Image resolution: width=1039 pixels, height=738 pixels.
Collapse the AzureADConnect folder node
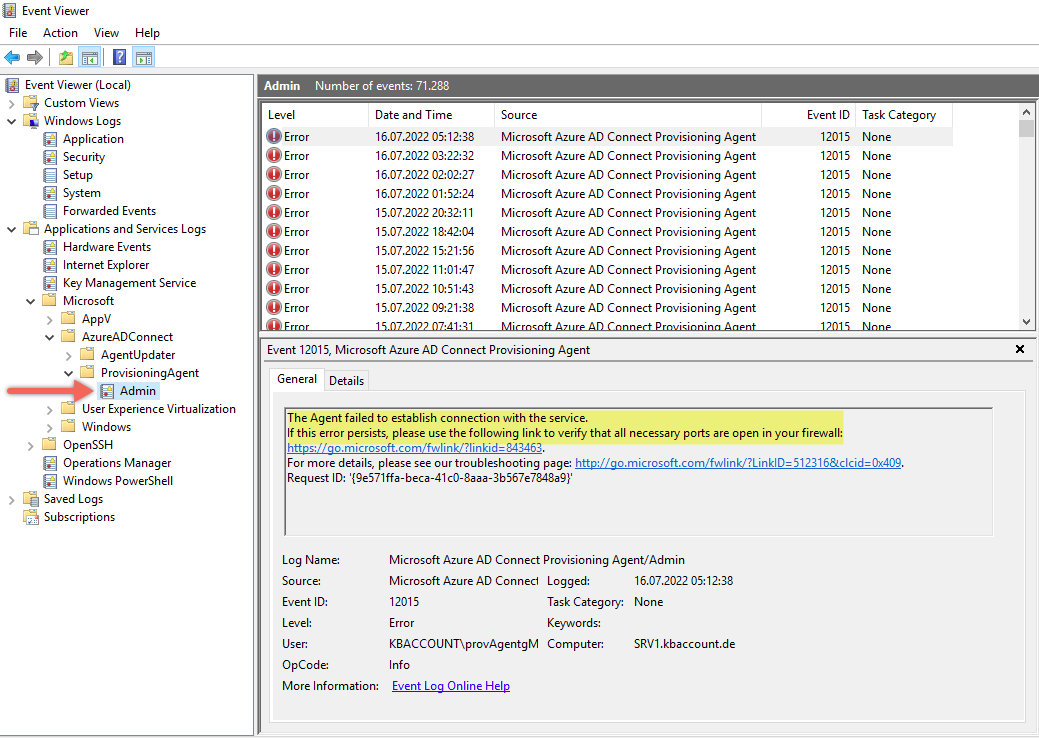[50, 337]
